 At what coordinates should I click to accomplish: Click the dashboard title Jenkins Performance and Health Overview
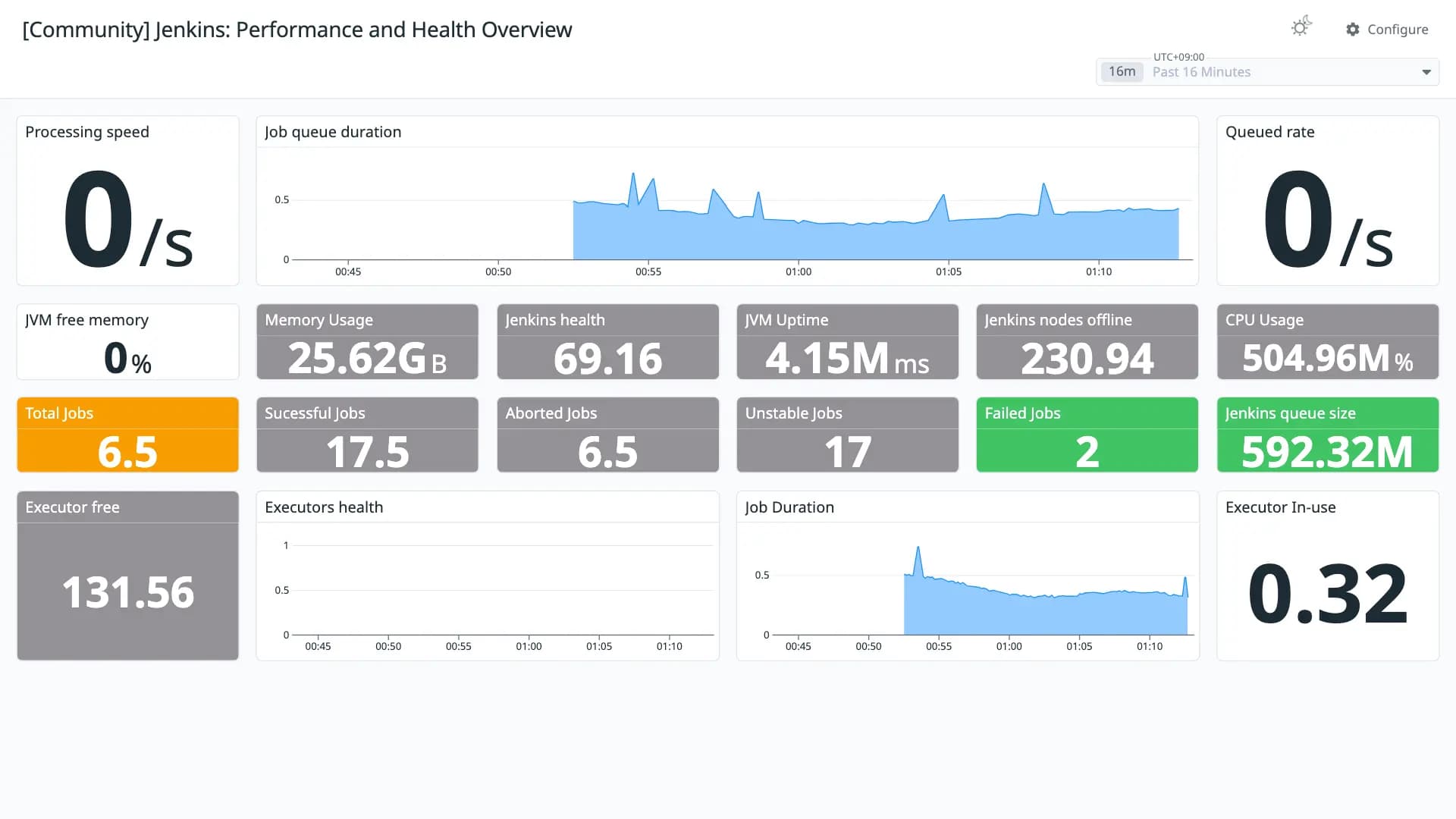(297, 30)
